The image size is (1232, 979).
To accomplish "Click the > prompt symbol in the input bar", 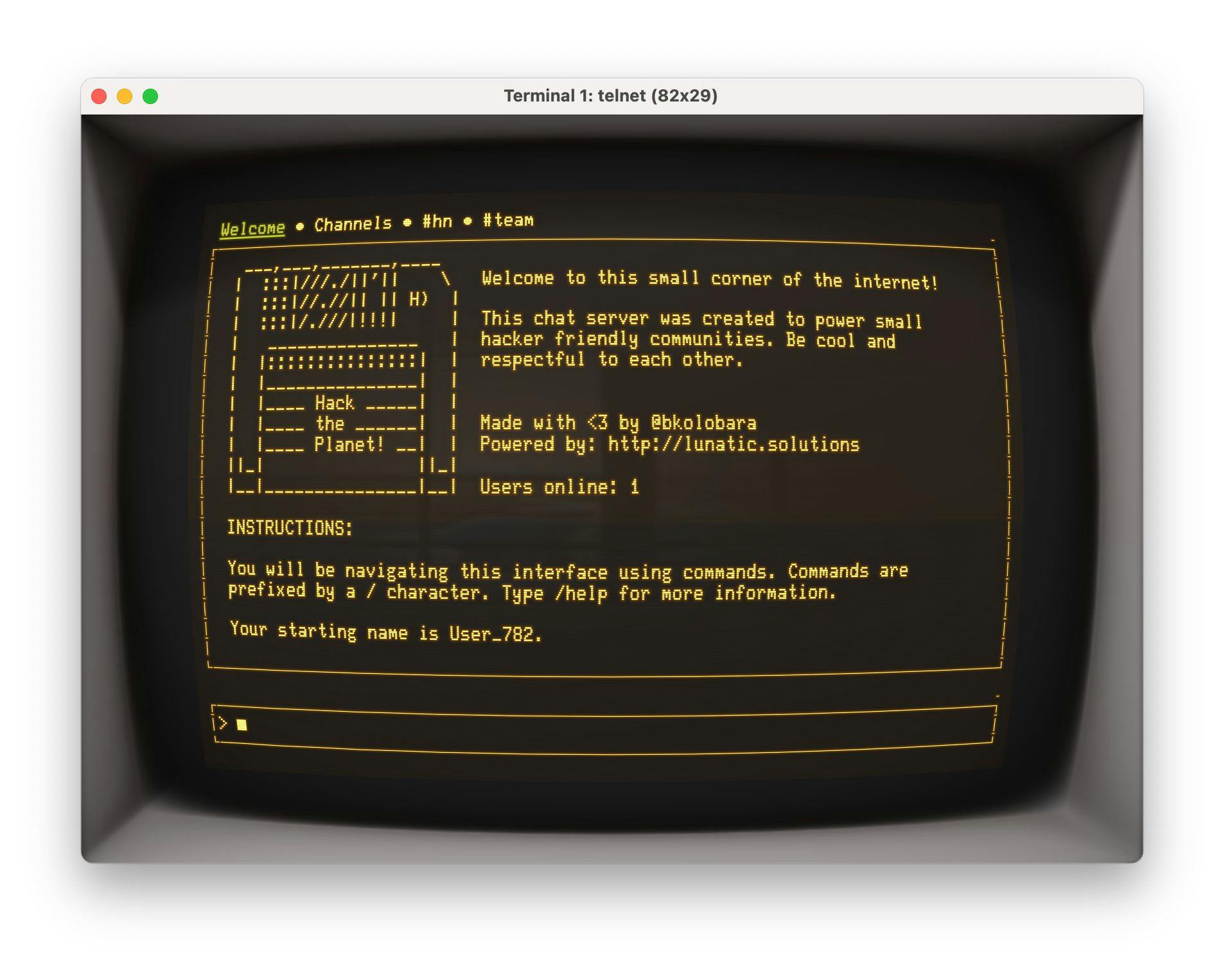I will tap(224, 722).
